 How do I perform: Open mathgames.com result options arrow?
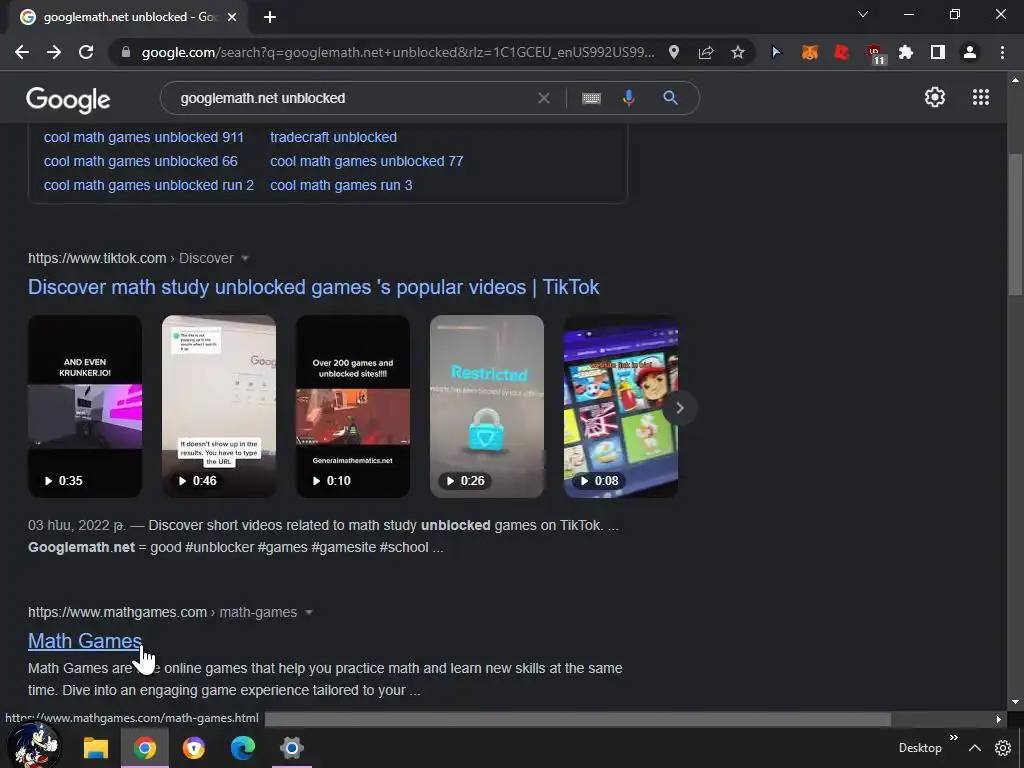tap(309, 613)
